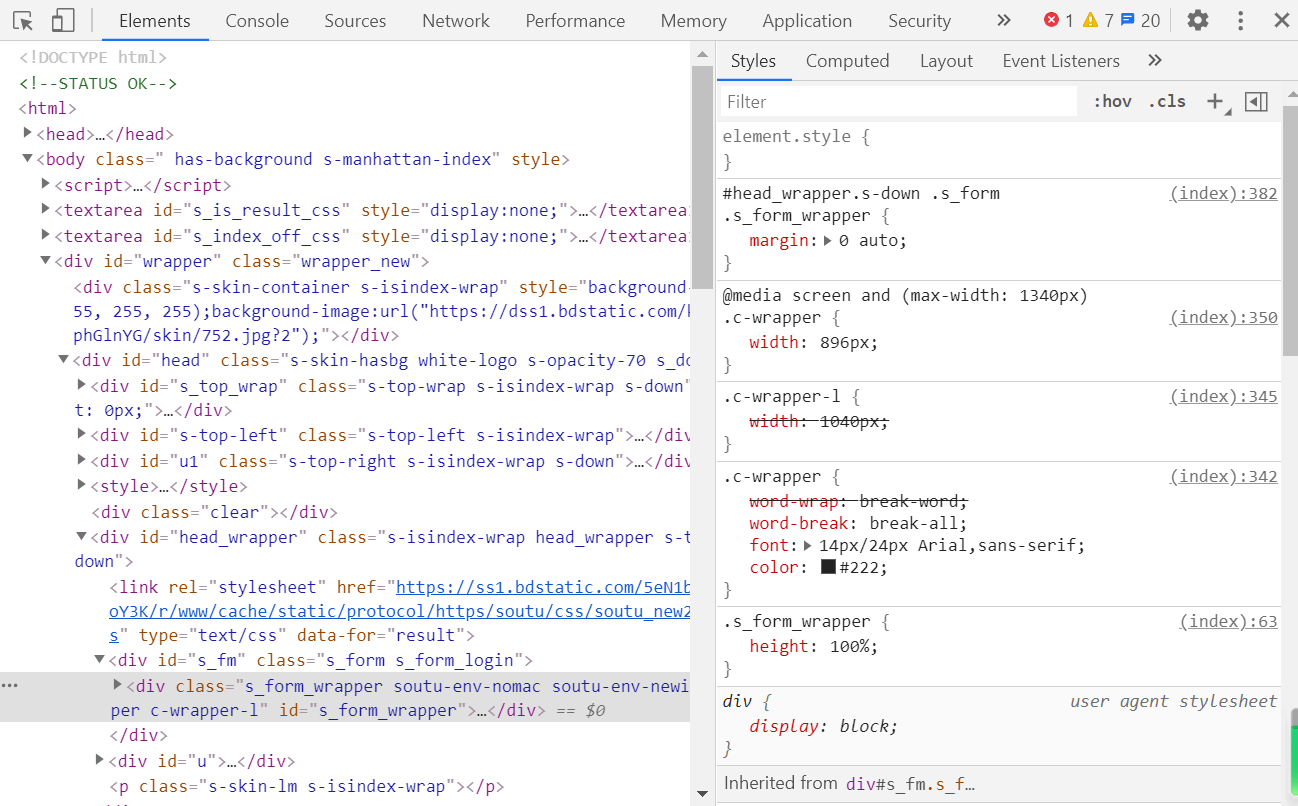Viewport: 1298px width, 806px height.
Task: Open the customize DevTools three-dot menu
Action: (x=1240, y=20)
